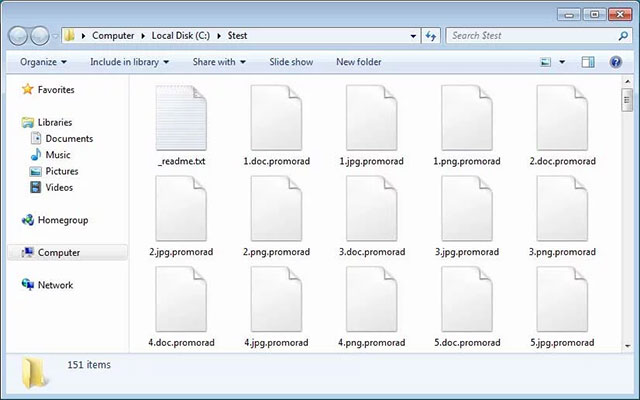The width and height of the screenshot is (640, 400).
Task: Open the Share with dropdown
Action: pyautogui.click(x=219, y=62)
